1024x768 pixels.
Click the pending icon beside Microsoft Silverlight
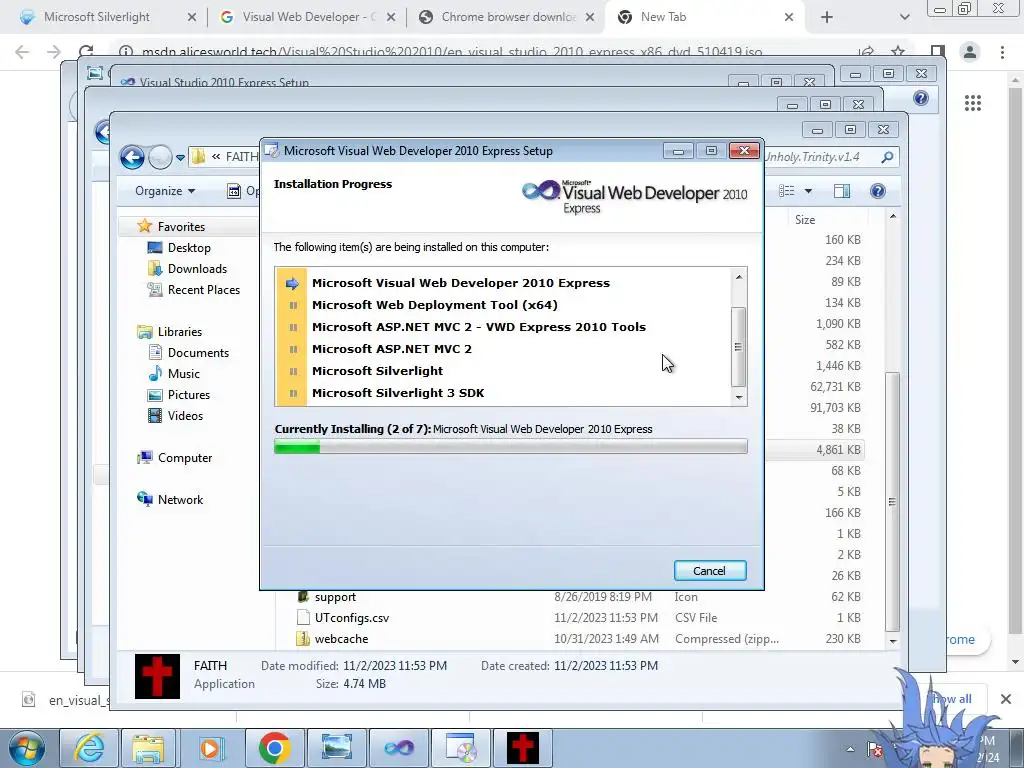(x=293, y=371)
